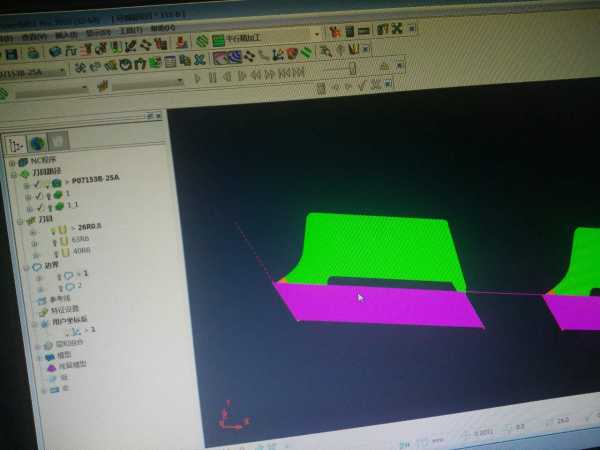This screenshot has height=450, width=600.
Task: Click the orange tool icon between the two bottom dropdowns
Action: tap(102, 86)
